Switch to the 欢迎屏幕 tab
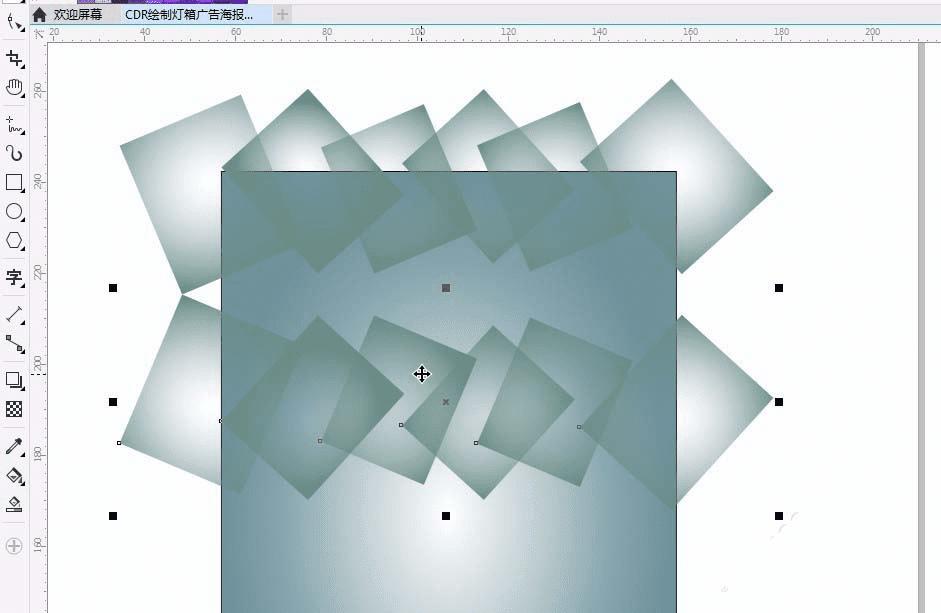This screenshot has height=613, width=941. (x=78, y=14)
